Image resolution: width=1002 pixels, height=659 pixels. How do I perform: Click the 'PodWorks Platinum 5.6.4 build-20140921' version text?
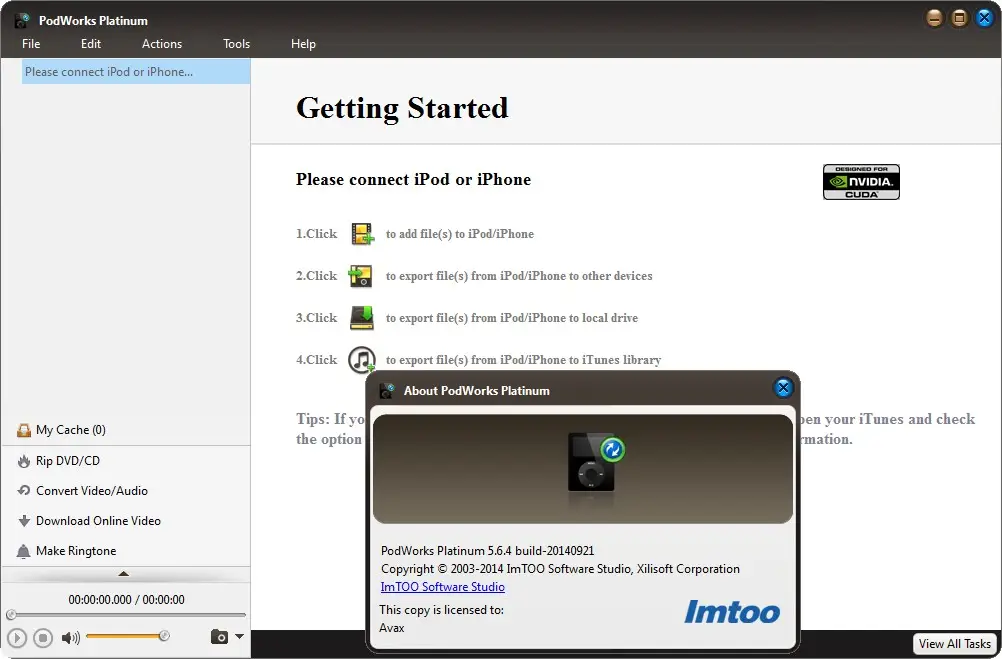coord(488,550)
